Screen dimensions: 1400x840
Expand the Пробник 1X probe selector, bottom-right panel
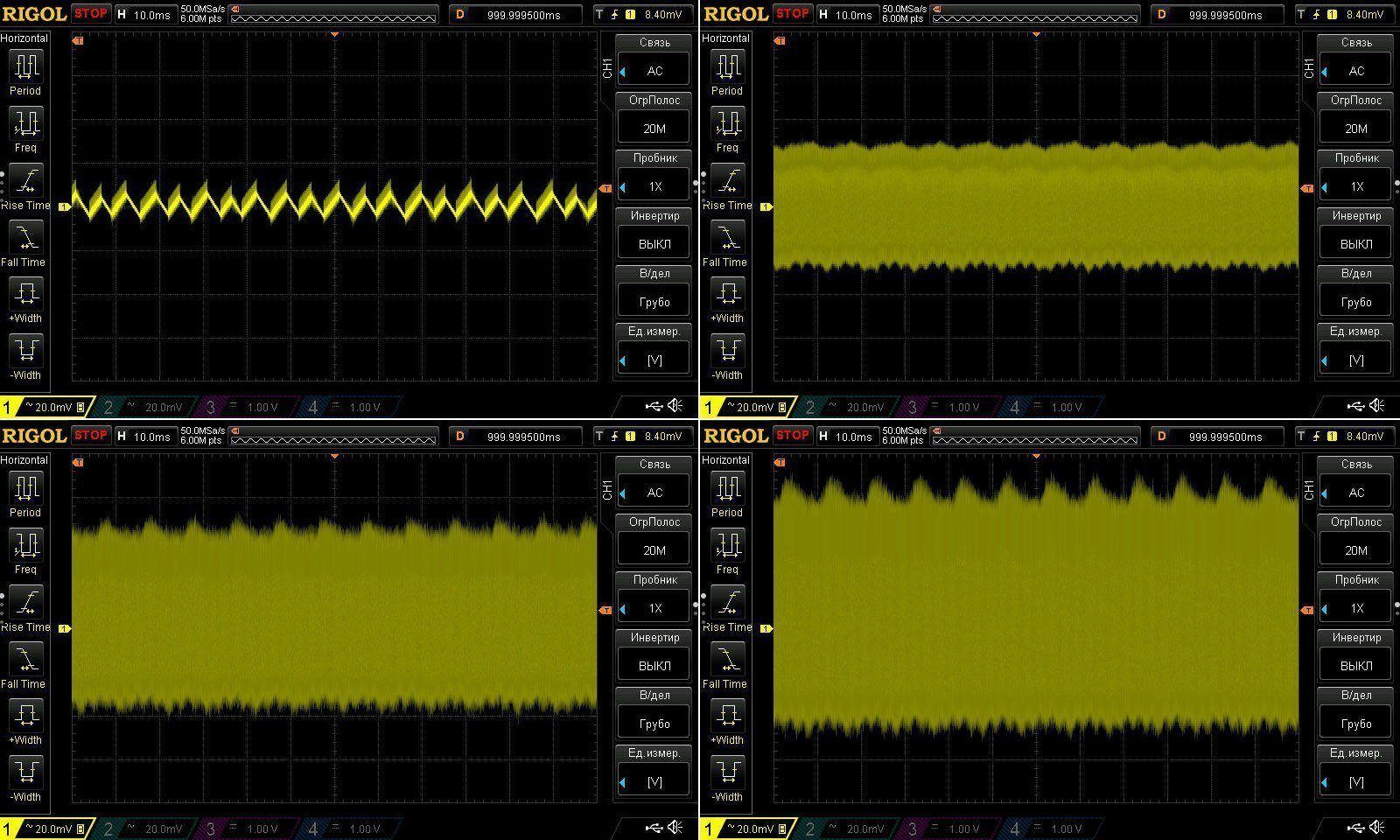[x=1355, y=608]
